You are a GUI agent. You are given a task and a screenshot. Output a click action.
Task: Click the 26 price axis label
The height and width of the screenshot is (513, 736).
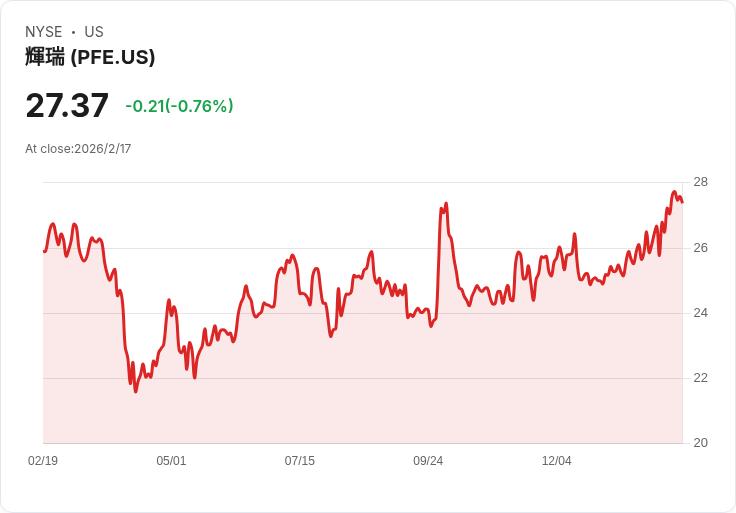click(700, 247)
